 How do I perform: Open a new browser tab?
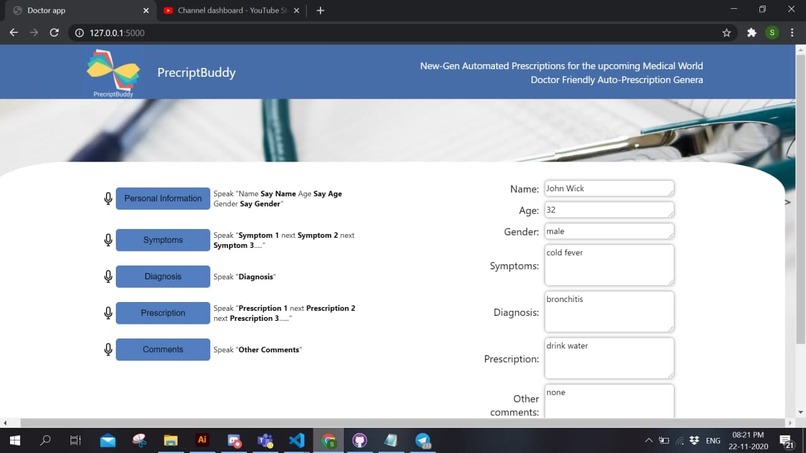pyautogui.click(x=320, y=10)
